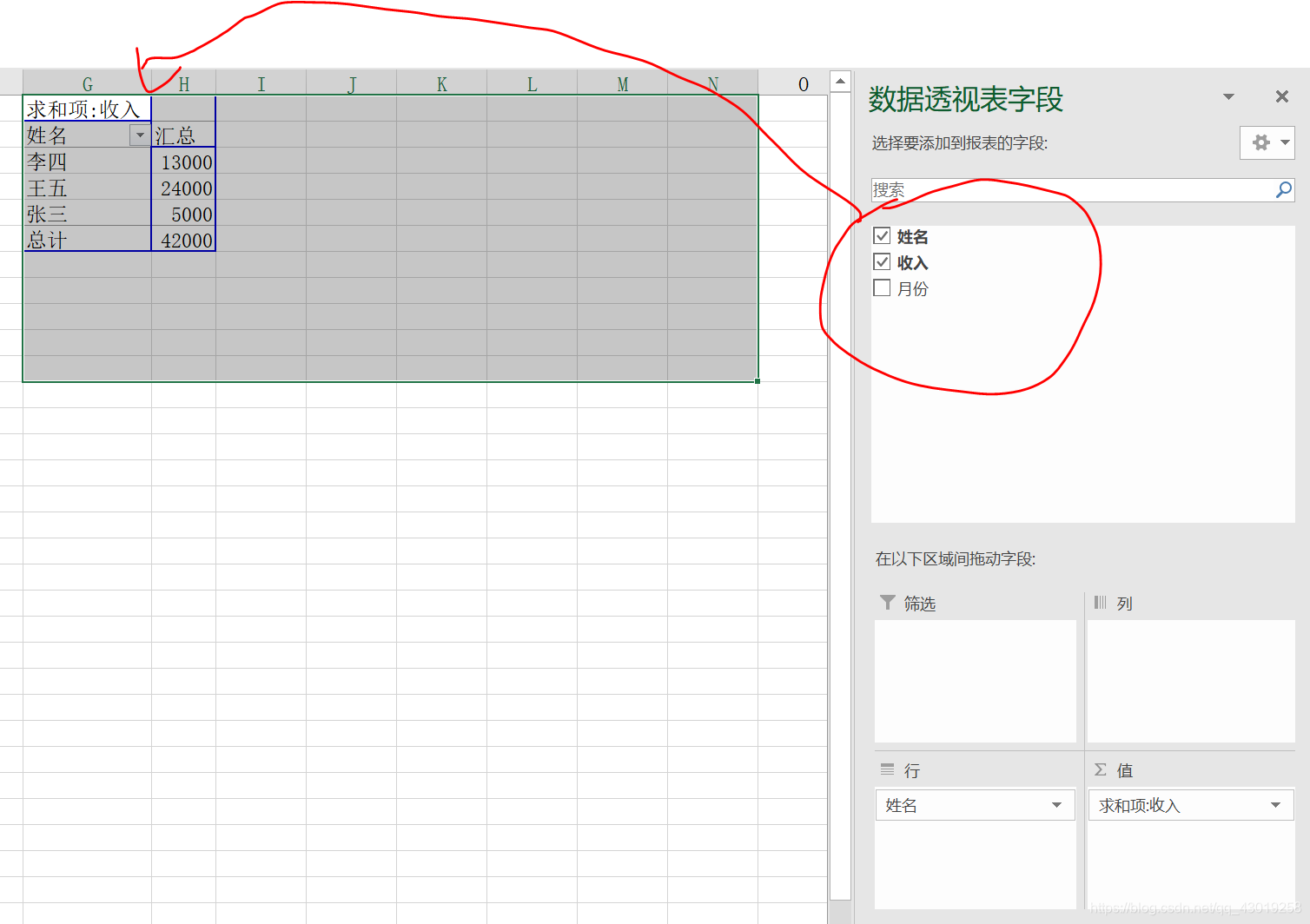
Task: Click the search magnifier icon
Action: [x=1283, y=189]
